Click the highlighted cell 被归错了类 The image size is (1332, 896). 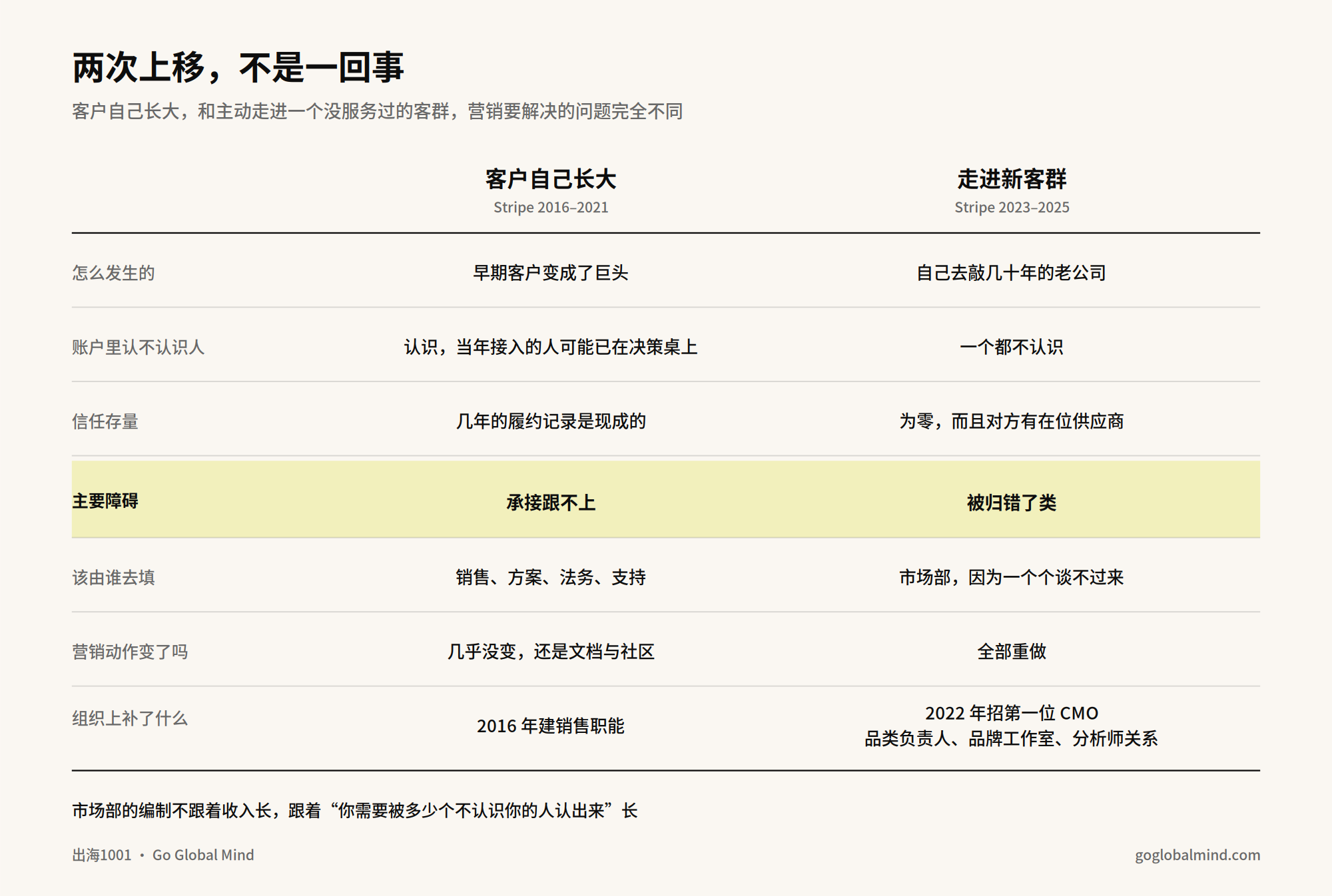(1011, 503)
